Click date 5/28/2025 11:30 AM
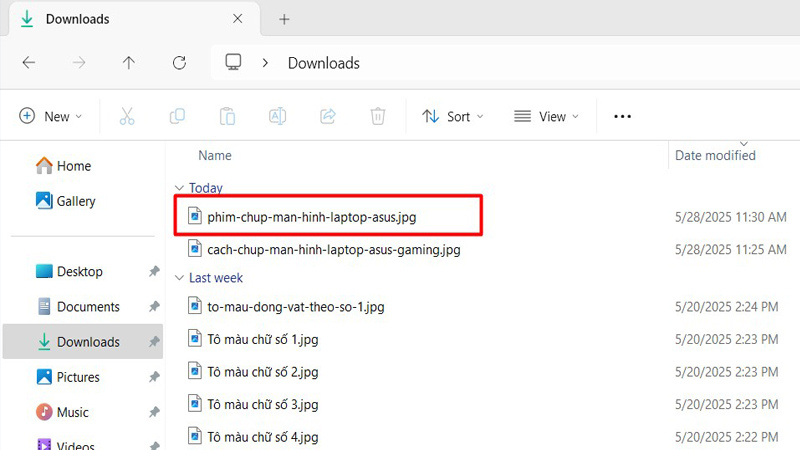 (731, 217)
